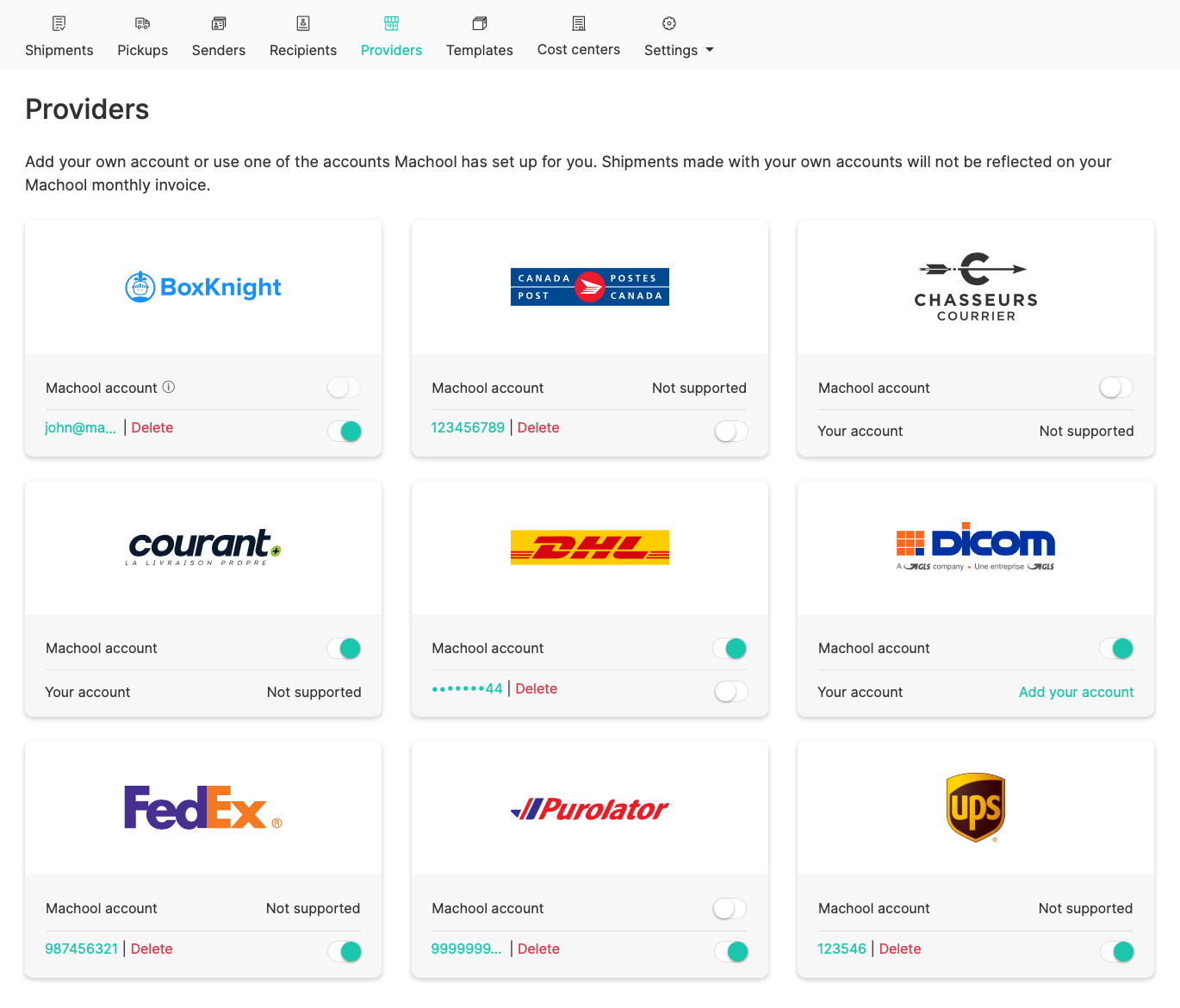Image resolution: width=1180 pixels, height=1008 pixels.
Task: Enable Purolator Machool account toggle
Action: click(x=730, y=908)
